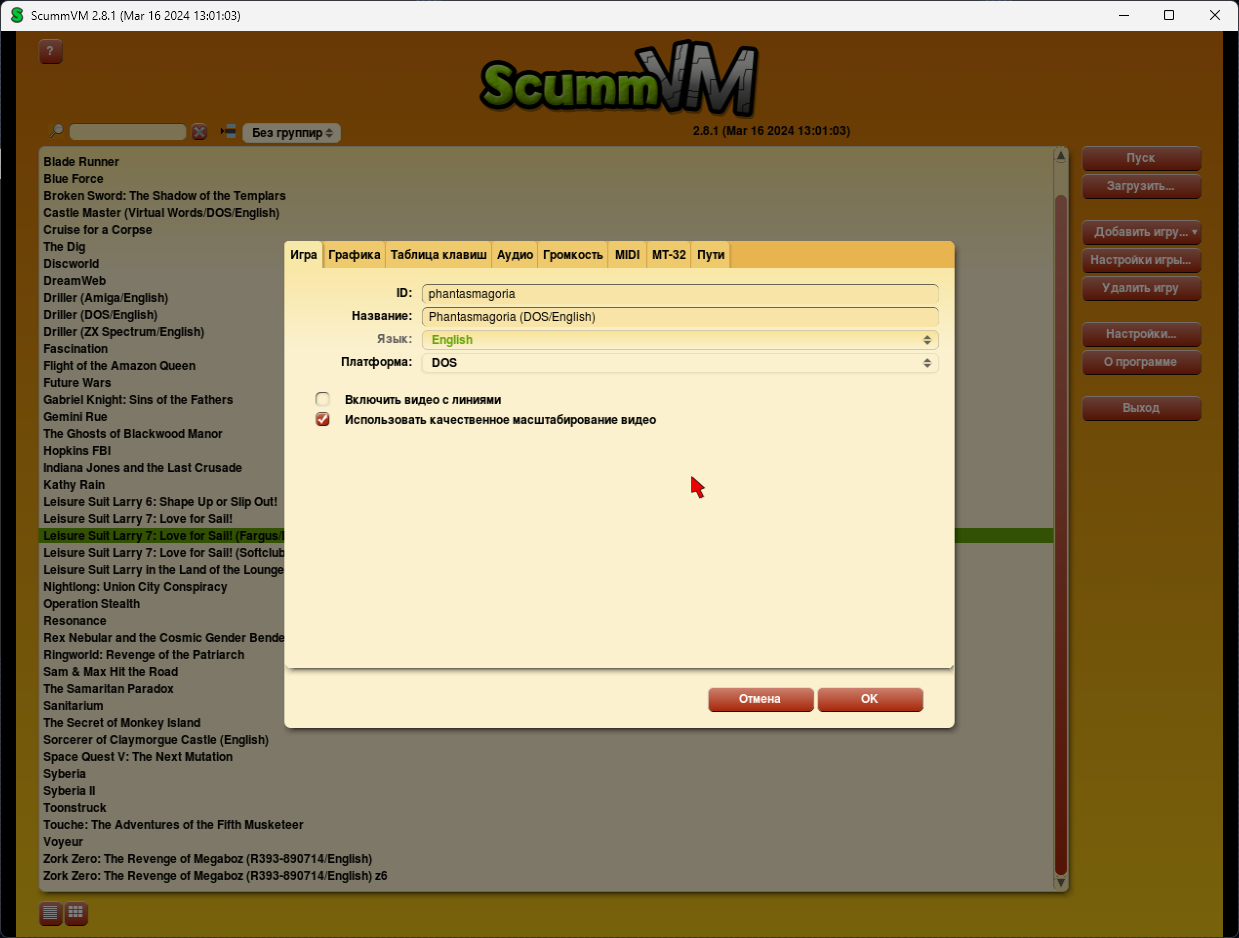Select Flight of the Amazon Queen
The width and height of the screenshot is (1239, 938).
pos(119,366)
